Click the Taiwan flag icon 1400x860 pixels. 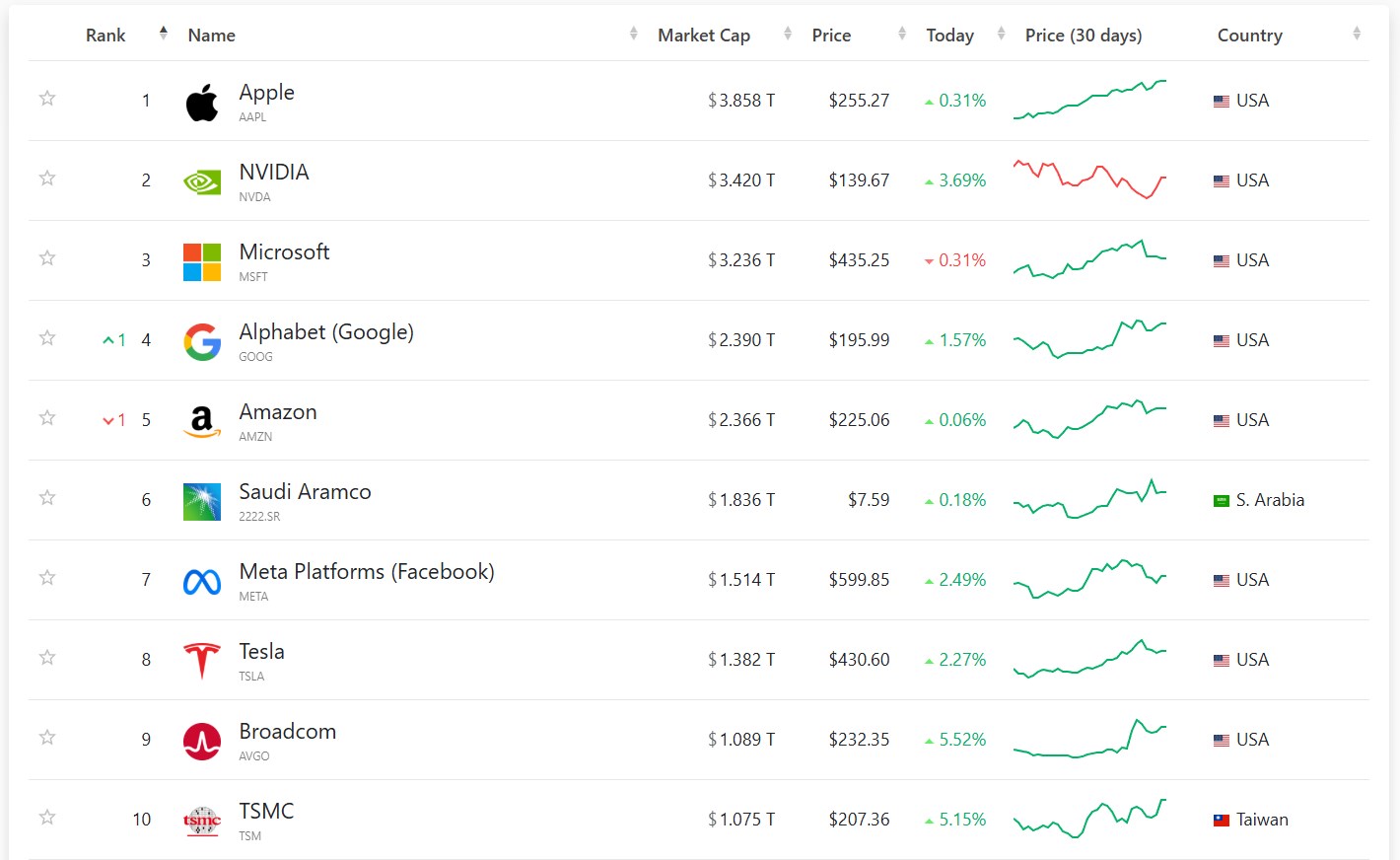pos(1222,821)
